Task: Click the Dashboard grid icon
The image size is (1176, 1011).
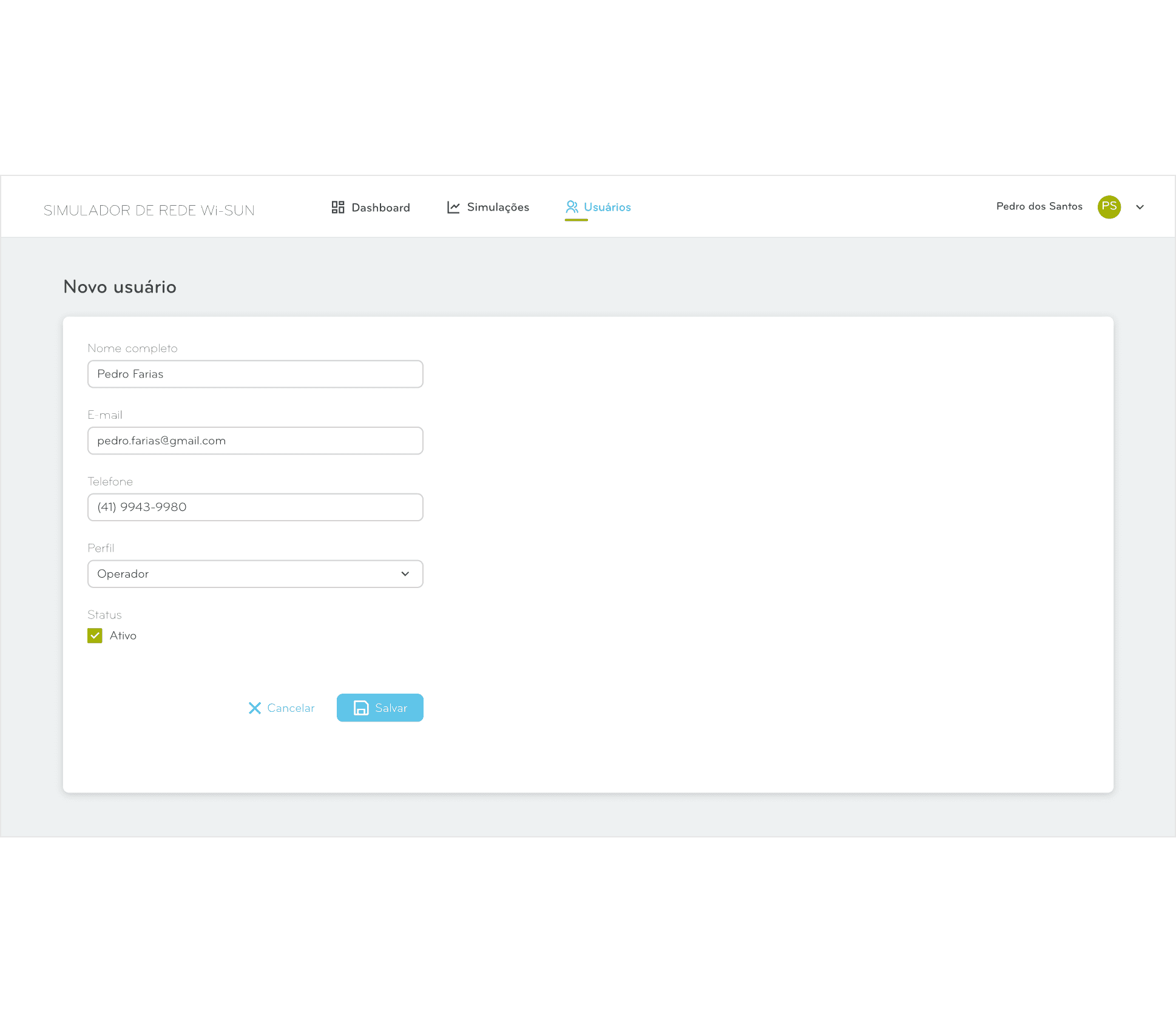Action: point(338,208)
